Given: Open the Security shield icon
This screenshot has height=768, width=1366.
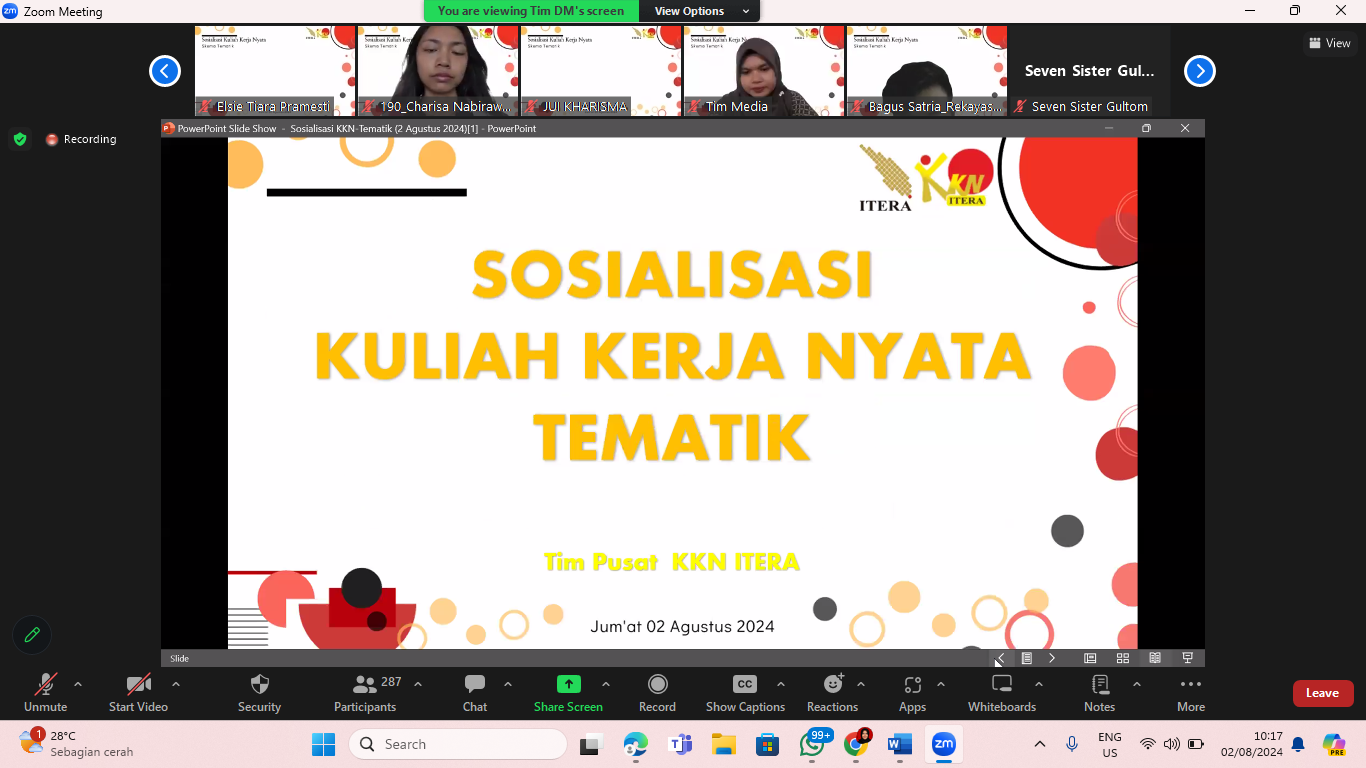Looking at the screenshot, I should pyautogui.click(x=259, y=685).
